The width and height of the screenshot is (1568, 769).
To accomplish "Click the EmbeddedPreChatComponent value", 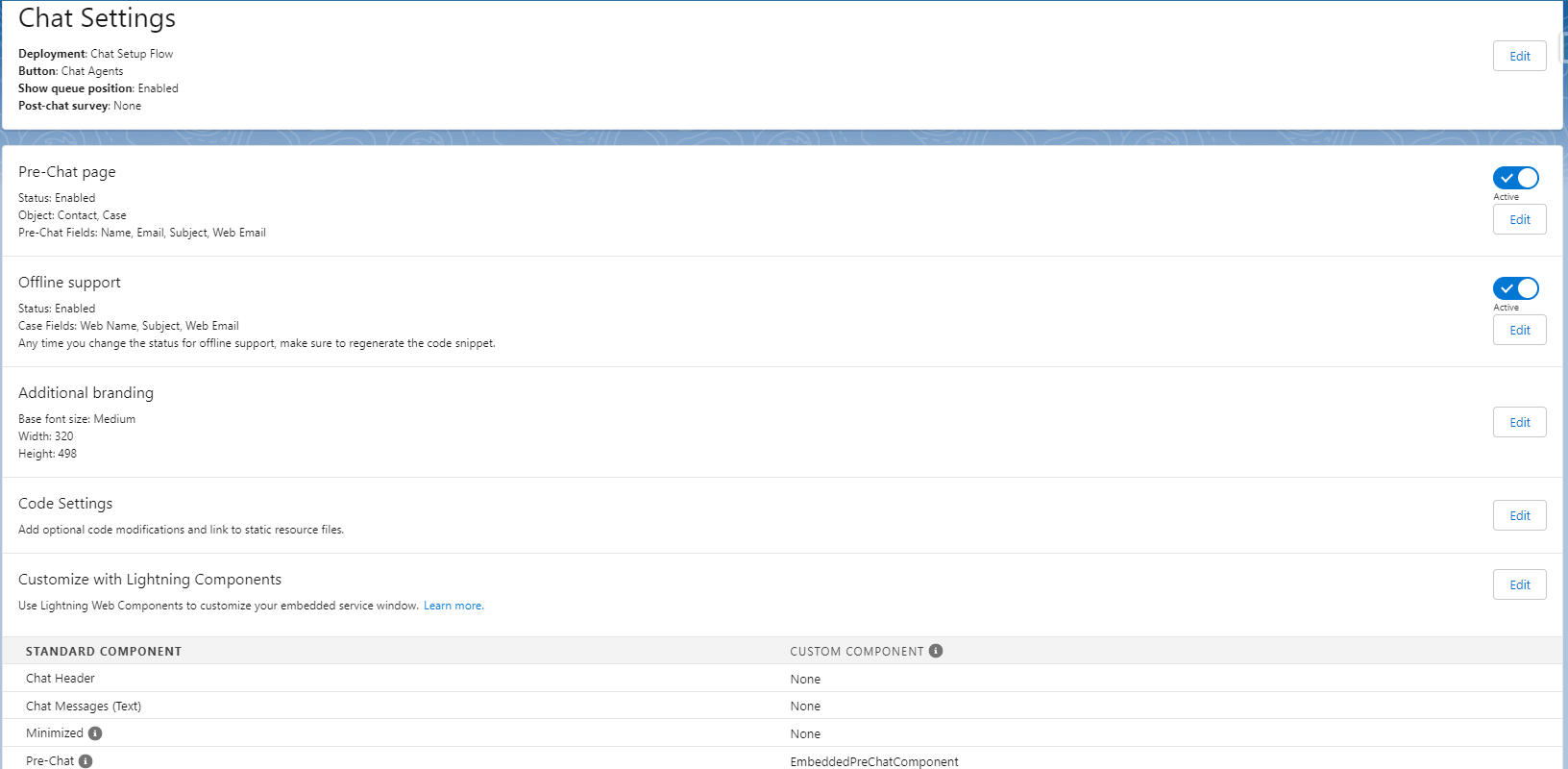I will point(873,761).
